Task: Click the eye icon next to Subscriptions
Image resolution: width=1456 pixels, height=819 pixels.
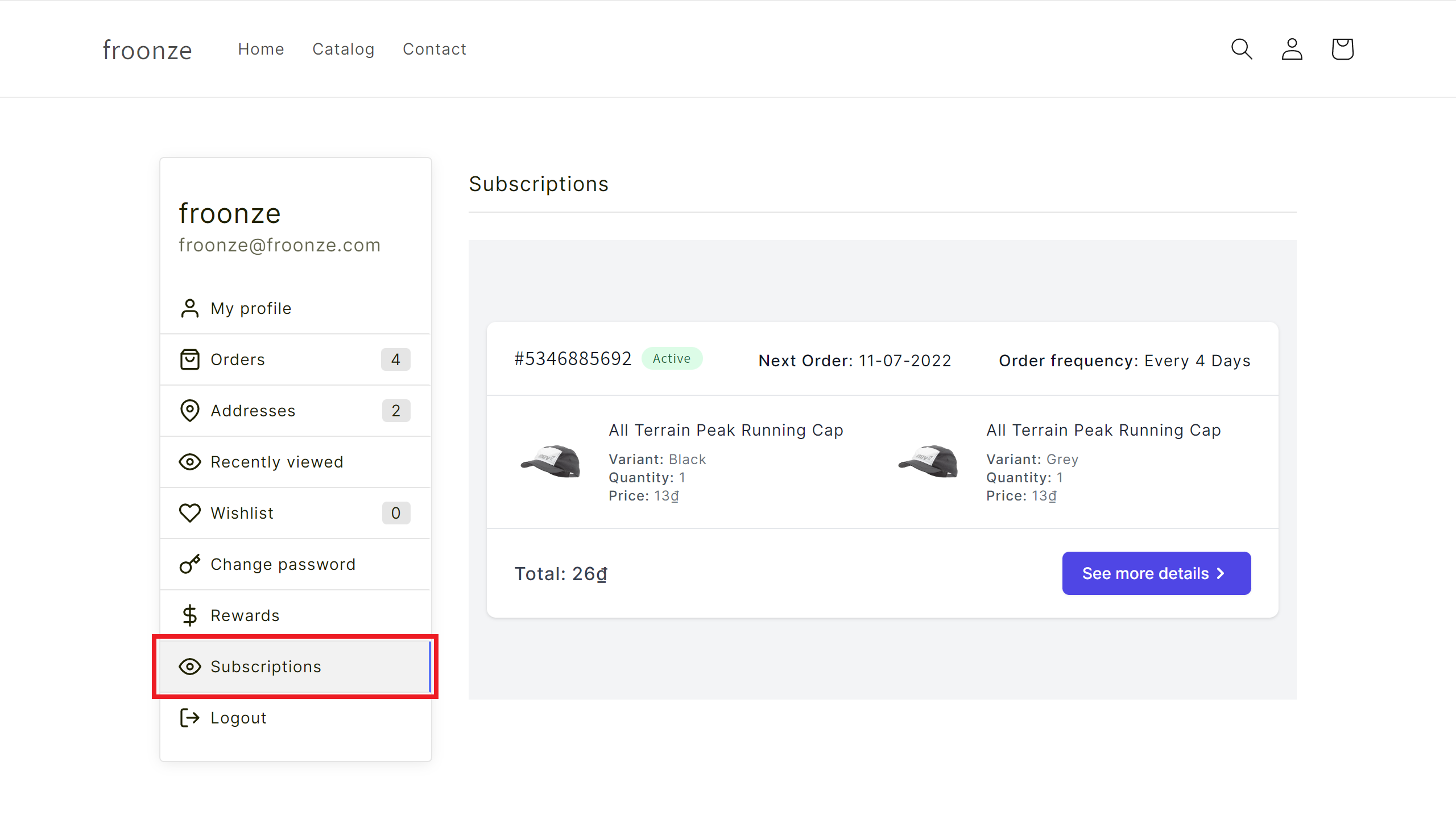Action: [190, 667]
